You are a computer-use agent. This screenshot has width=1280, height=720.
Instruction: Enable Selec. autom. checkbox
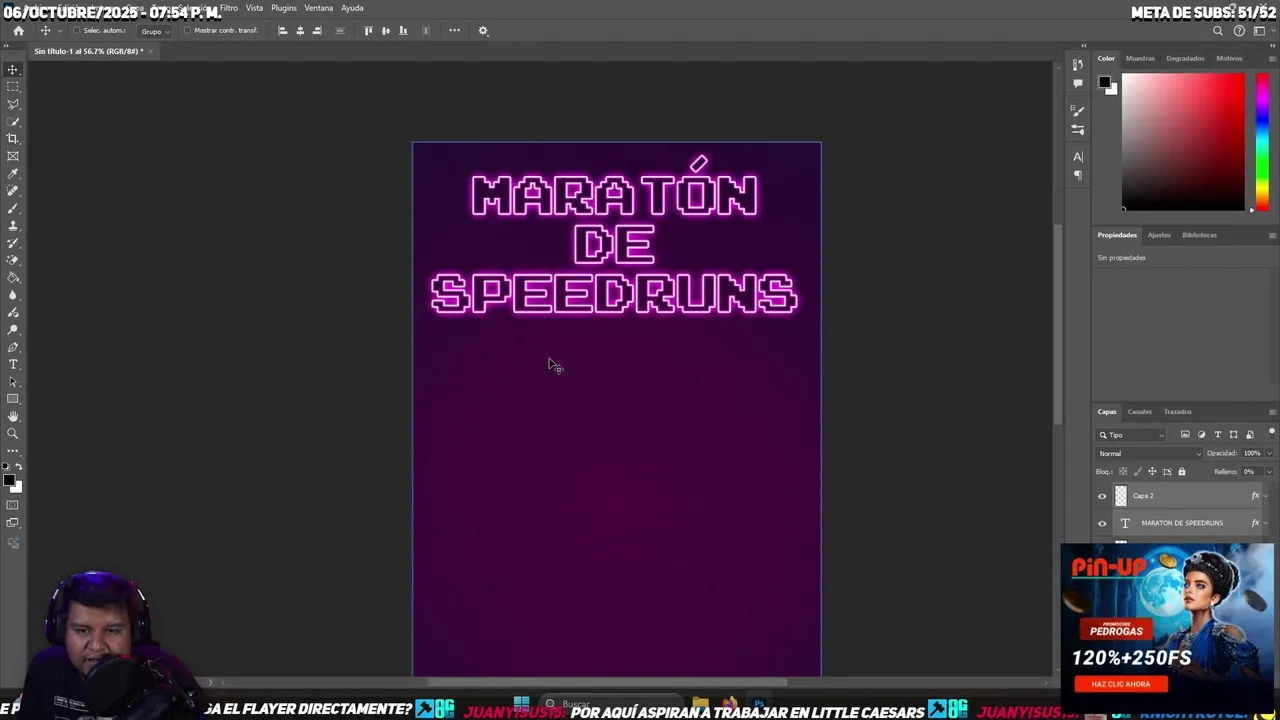76,31
